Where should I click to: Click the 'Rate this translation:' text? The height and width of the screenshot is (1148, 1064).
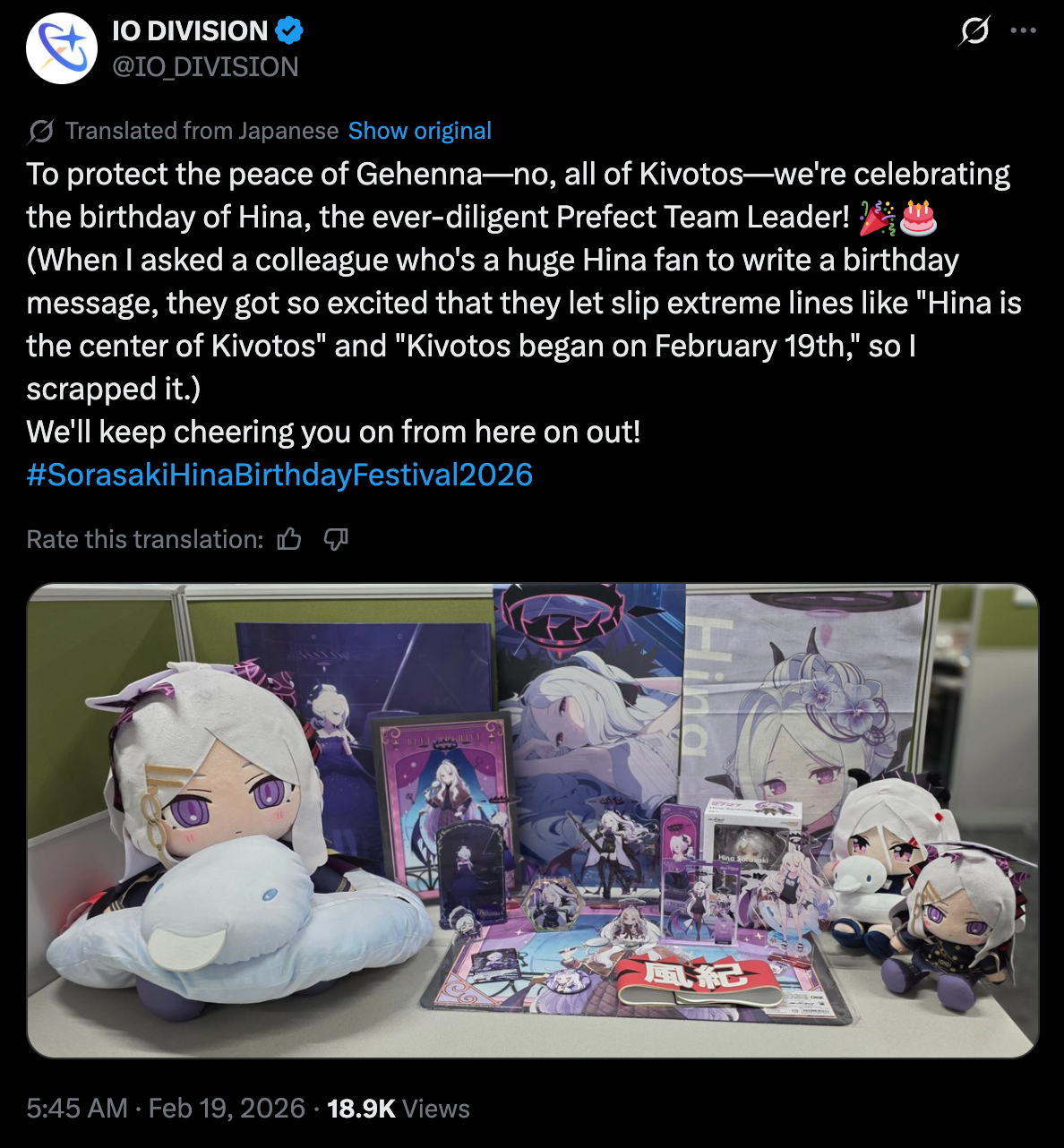click(x=145, y=539)
